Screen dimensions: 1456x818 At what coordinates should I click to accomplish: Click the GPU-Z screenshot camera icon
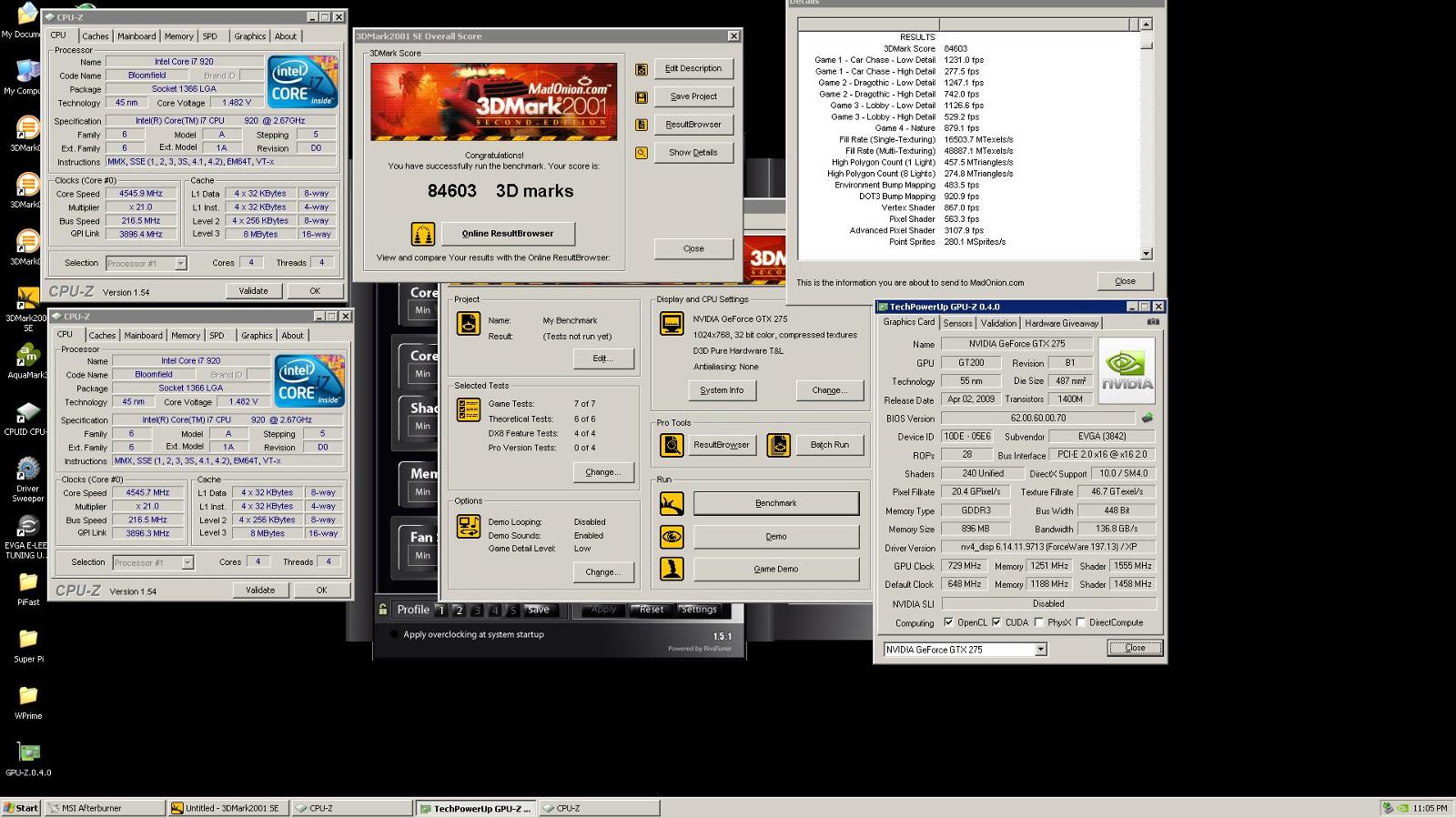(1153, 322)
